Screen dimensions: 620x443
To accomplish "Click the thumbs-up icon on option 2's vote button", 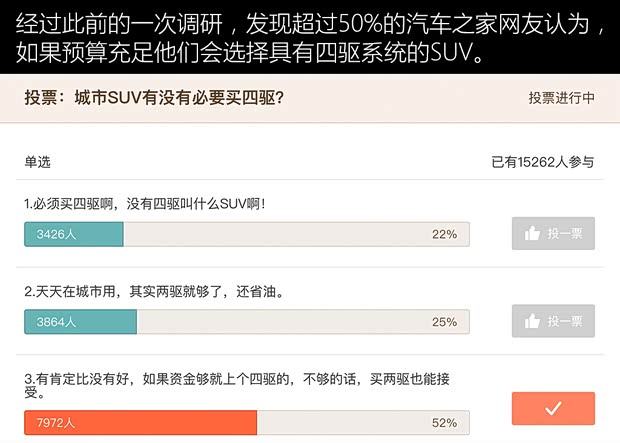I will click(532, 321).
